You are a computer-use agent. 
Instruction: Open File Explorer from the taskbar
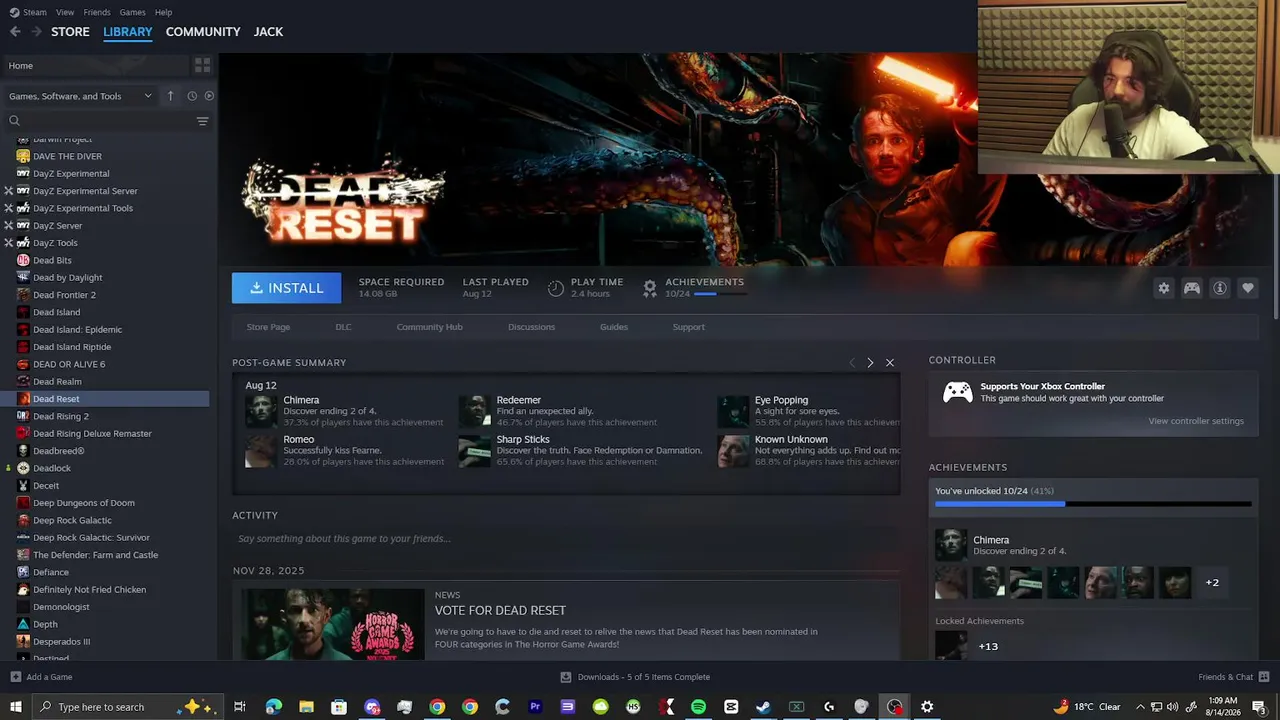(306, 707)
